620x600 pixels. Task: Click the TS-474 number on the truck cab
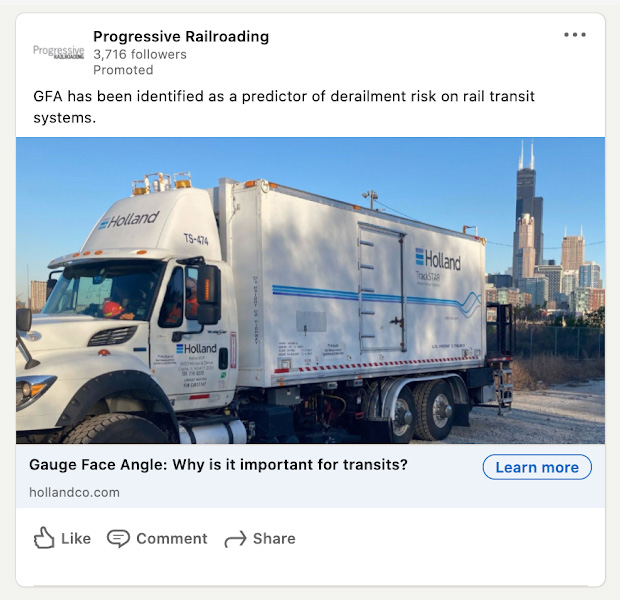pyautogui.click(x=196, y=239)
